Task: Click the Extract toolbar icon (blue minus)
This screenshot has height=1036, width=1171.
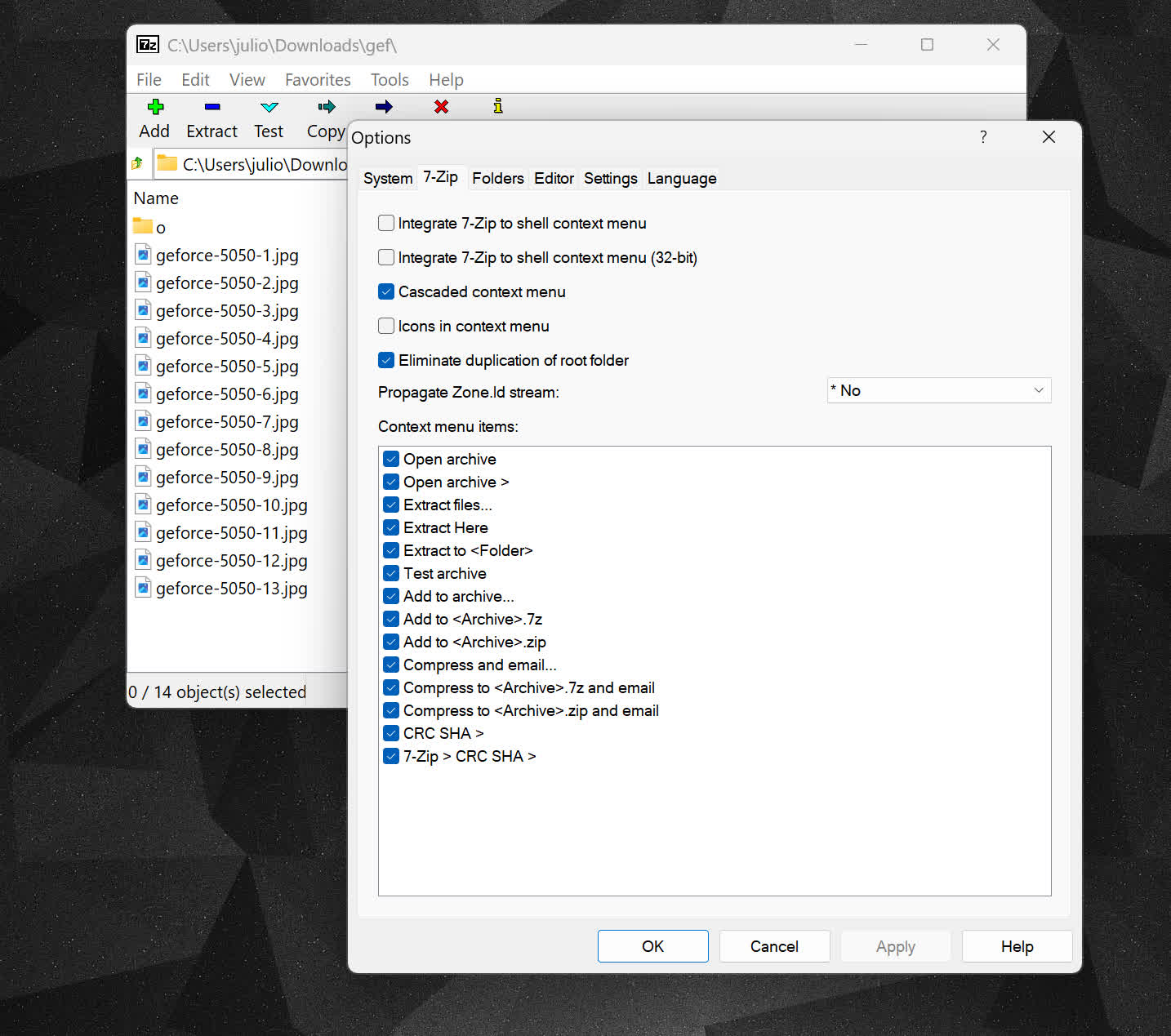Action: click(212, 107)
